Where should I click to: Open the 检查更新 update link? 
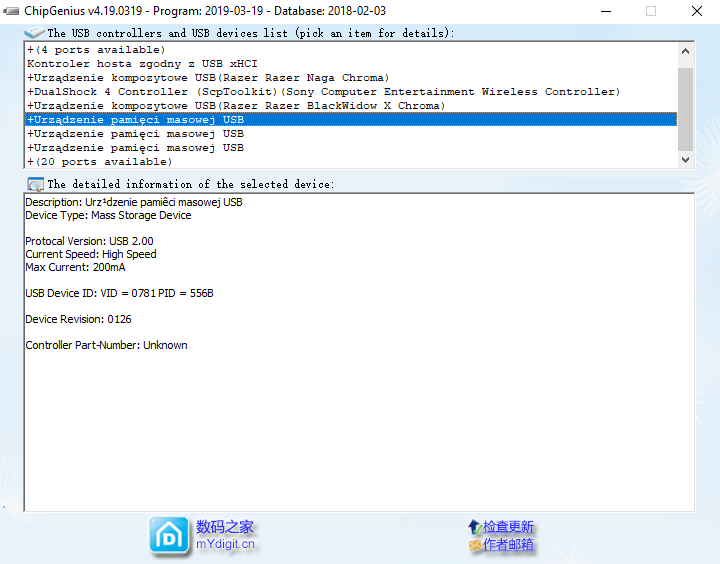click(508, 526)
